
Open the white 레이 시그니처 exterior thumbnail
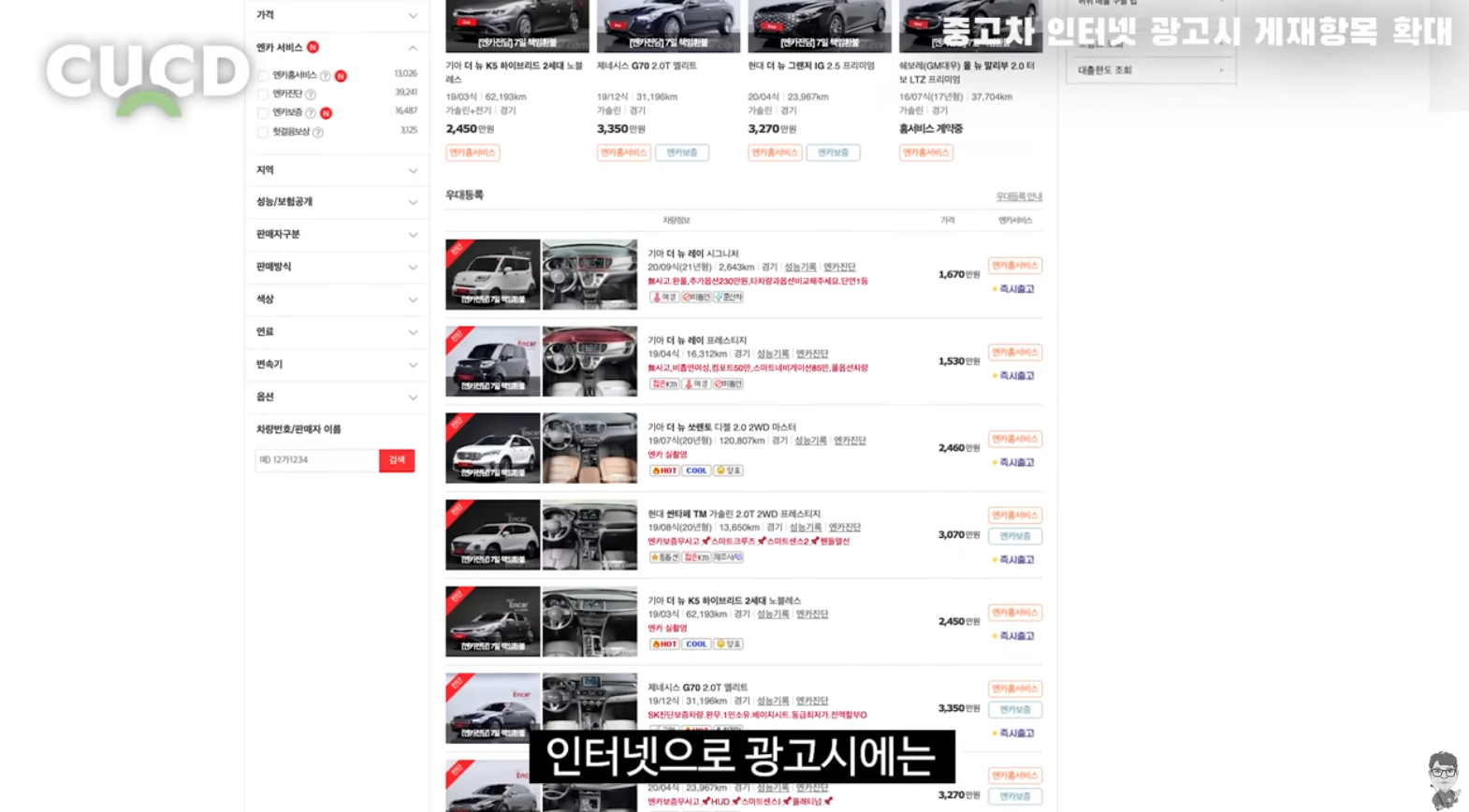coord(493,275)
